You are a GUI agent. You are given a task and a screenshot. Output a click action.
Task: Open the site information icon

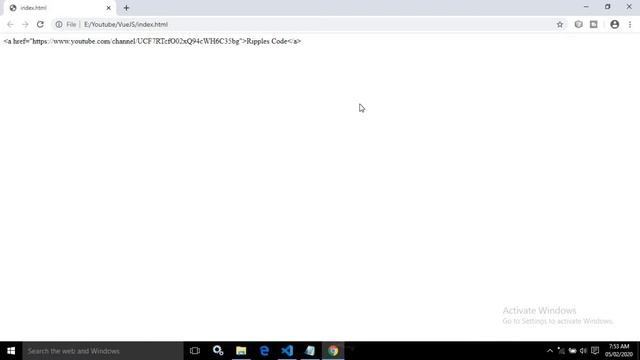59,24
